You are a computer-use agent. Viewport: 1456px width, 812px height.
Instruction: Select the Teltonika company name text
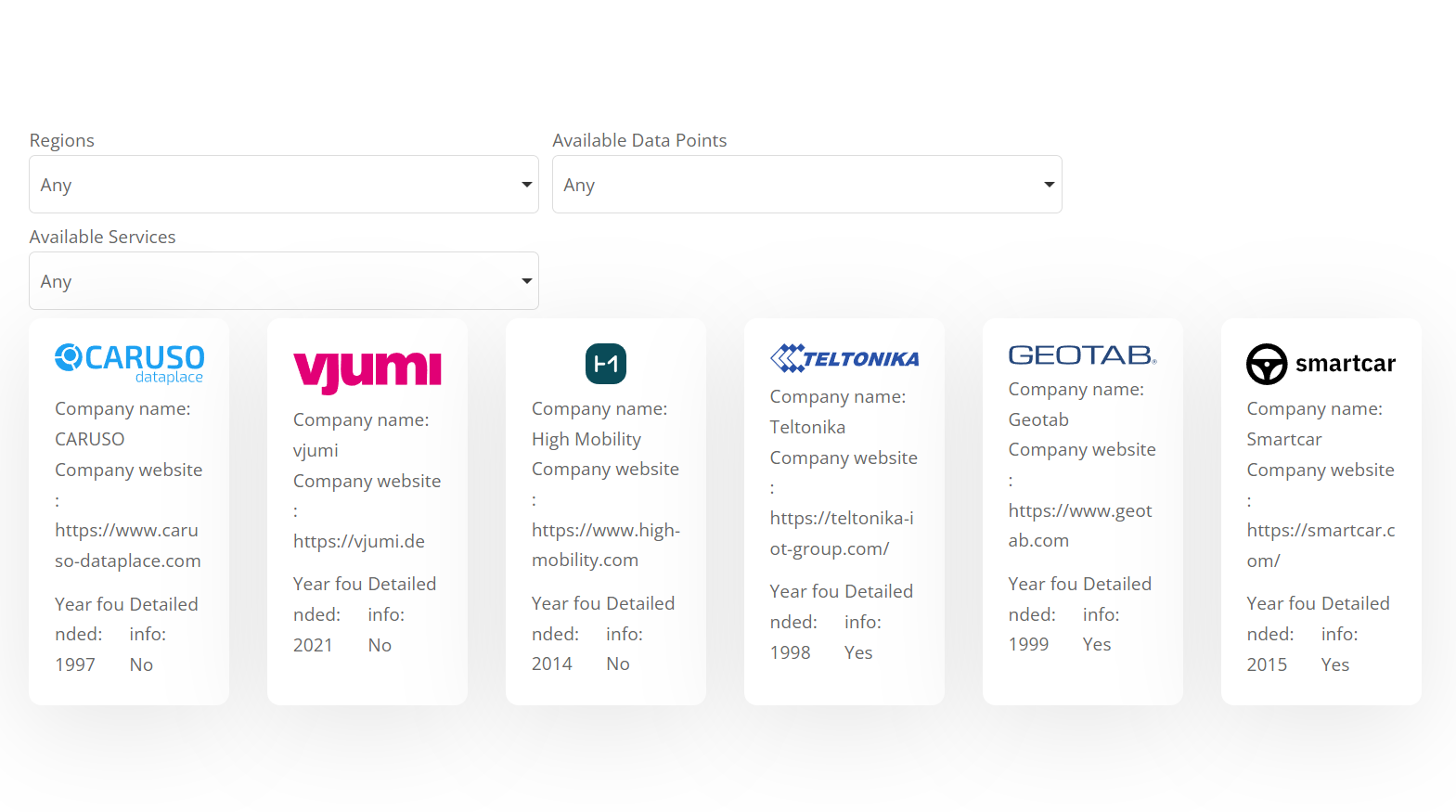pos(807,427)
